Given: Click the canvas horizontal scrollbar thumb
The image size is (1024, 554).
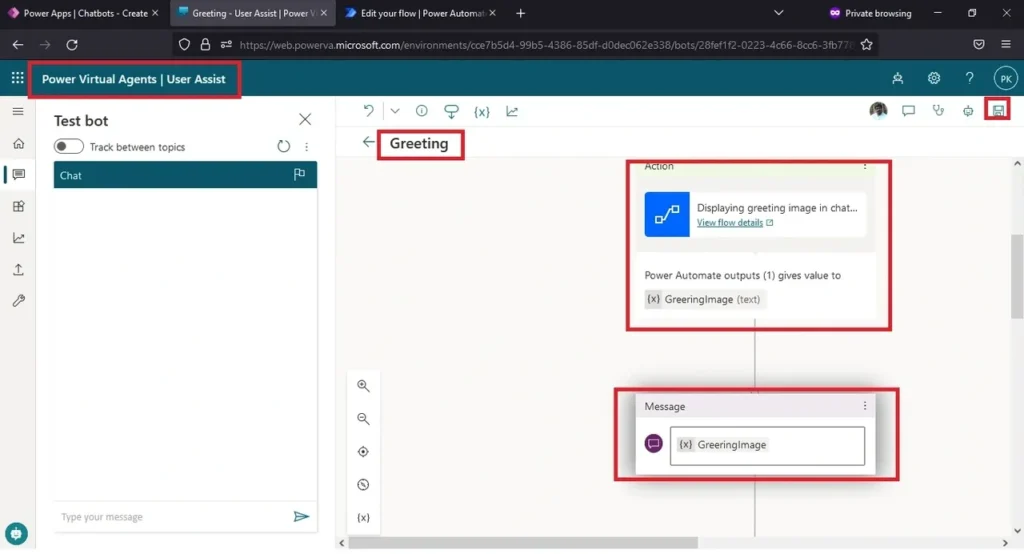Looking at the screenshot, I should pyautogui.click(x=522, y=543).
